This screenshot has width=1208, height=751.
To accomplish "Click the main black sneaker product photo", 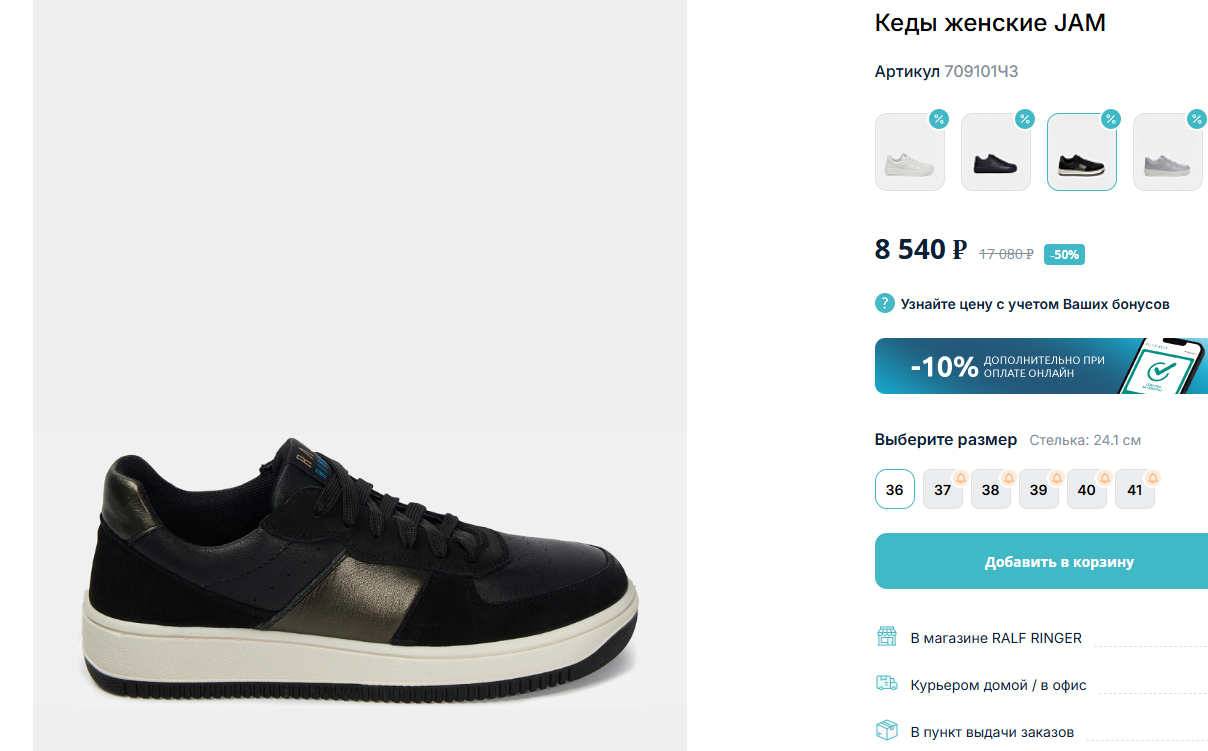I will pyautogui.click(x=359, y=567).
